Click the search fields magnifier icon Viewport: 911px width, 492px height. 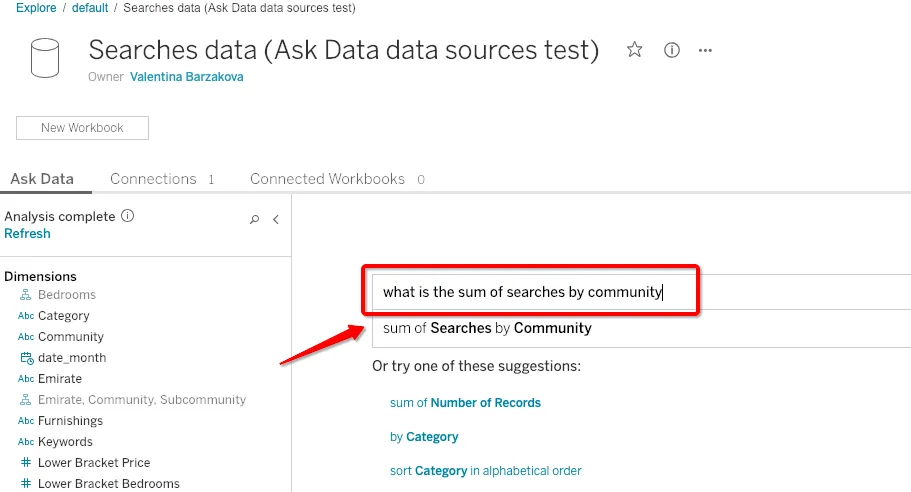tap(255, 219)
